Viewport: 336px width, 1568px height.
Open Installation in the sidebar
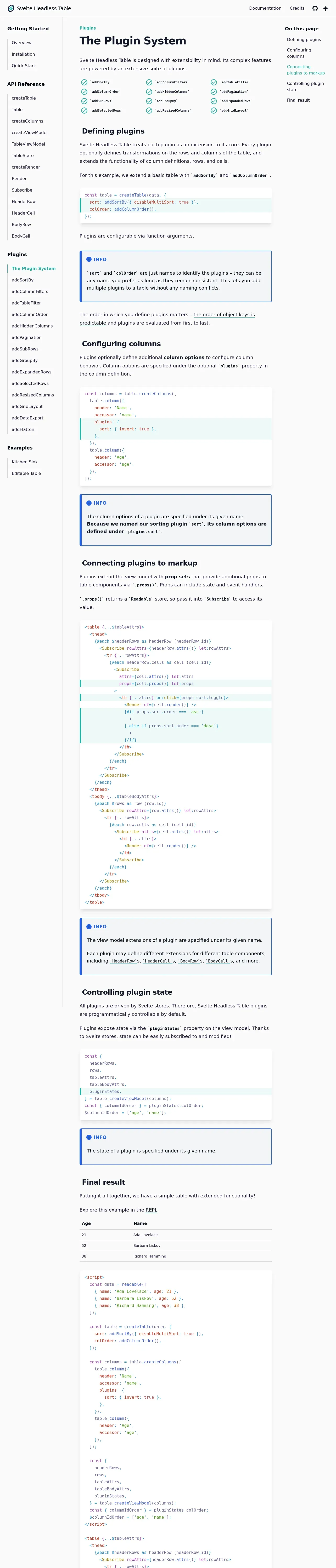coord(23,54)
